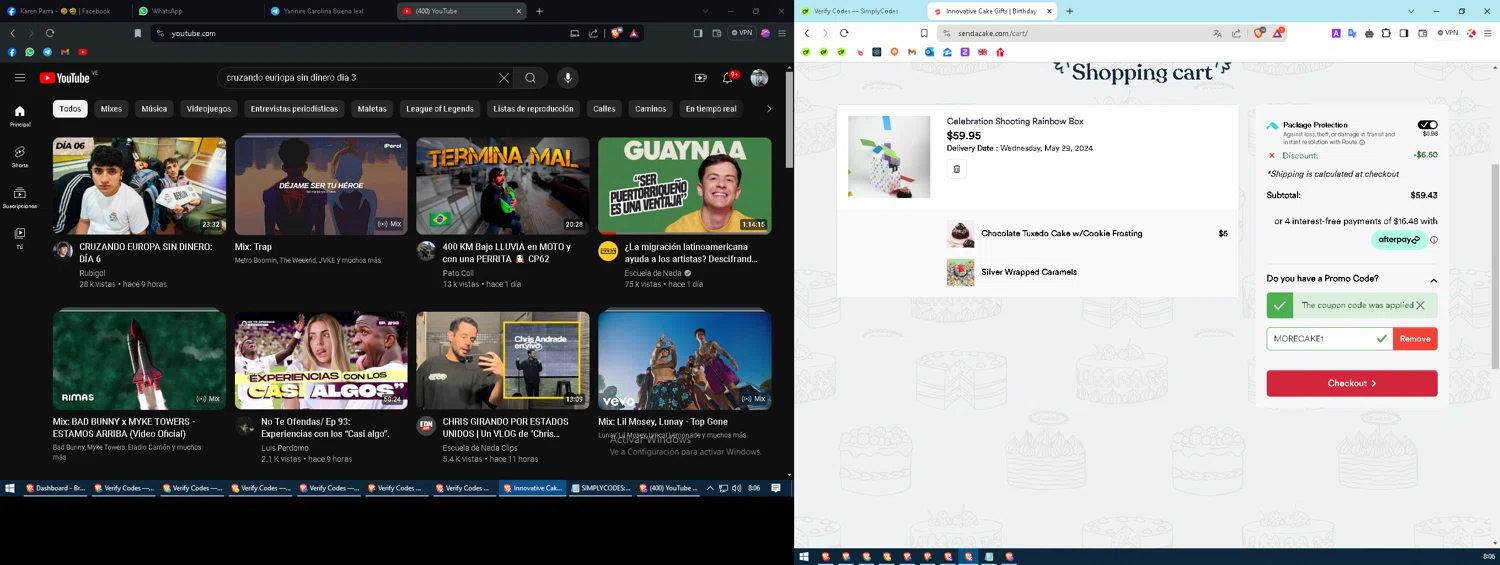Delete Celebration Shooting Rainbow Box with trash icon
Viewport: 1500px width, 565px height.
click(956, 169)
